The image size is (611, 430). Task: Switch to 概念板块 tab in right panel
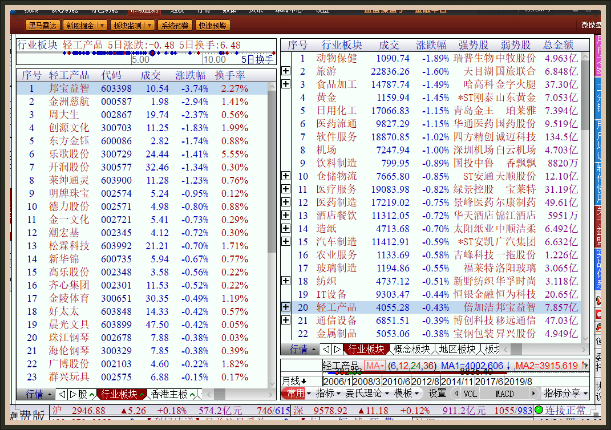(x=412, y=349)
